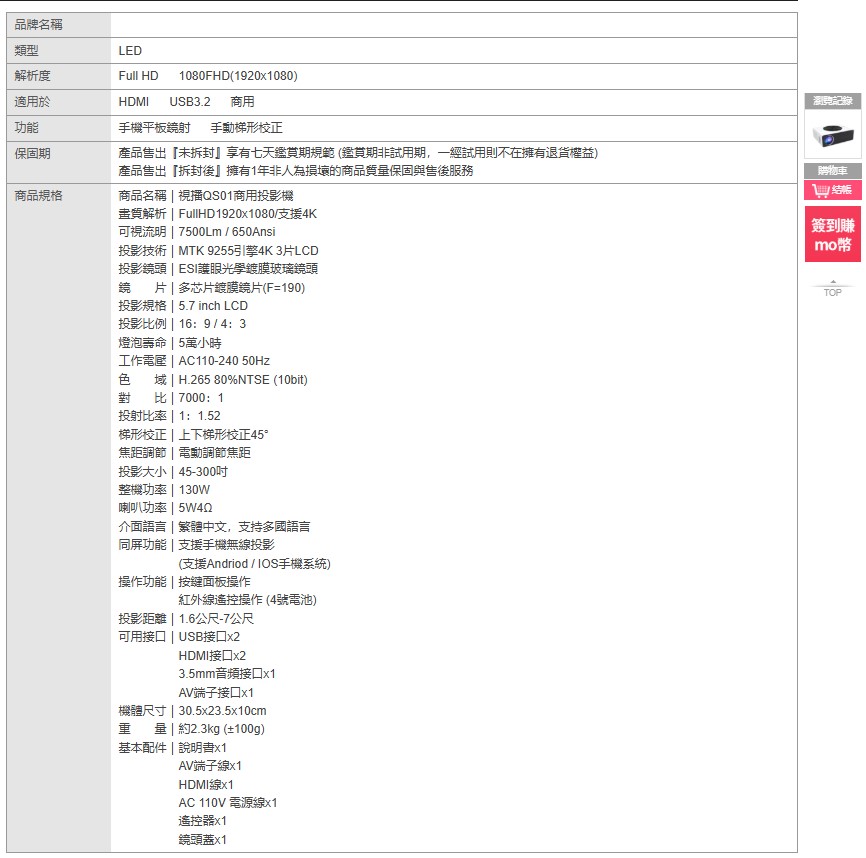Screen dimensions: 866x858
Task: Select the USB3.2 tag in 適用於 row
Action: 189,102
